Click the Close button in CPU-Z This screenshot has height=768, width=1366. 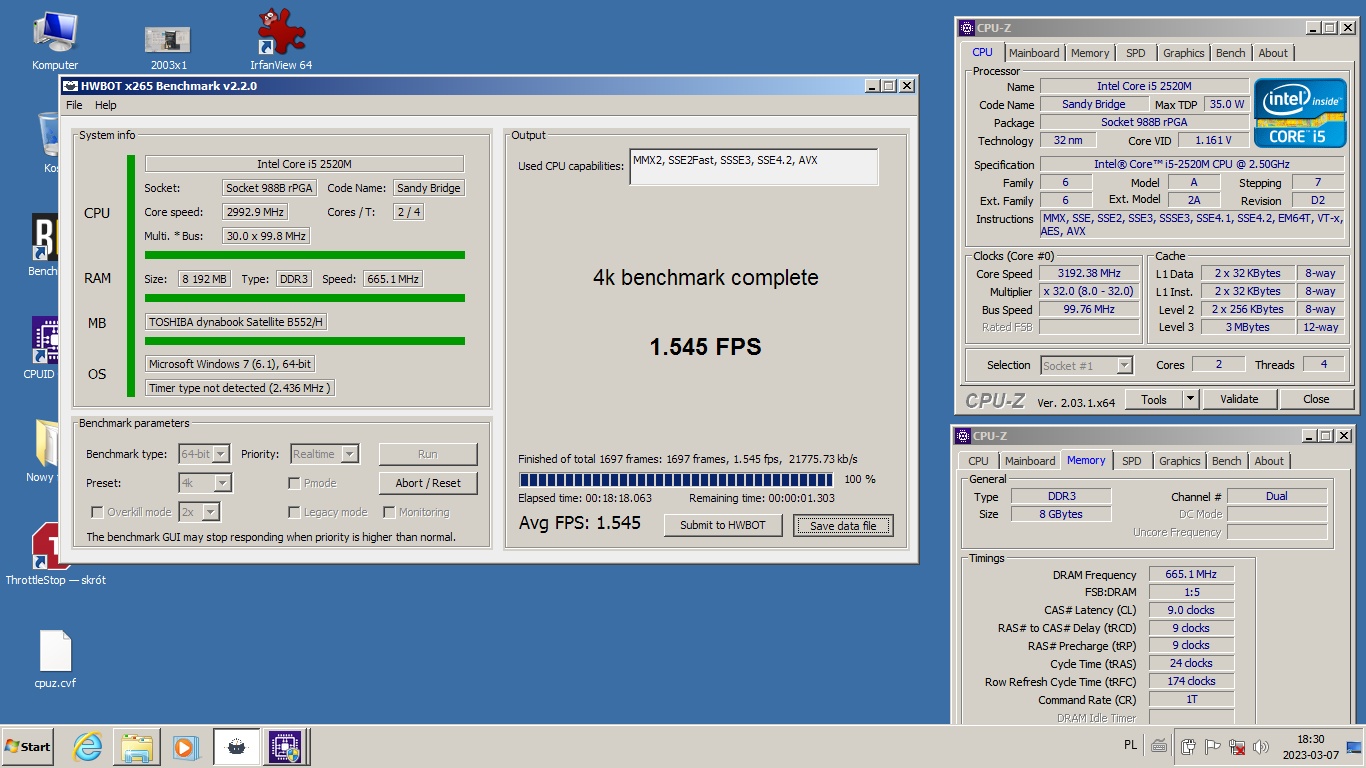[1316, 399]
